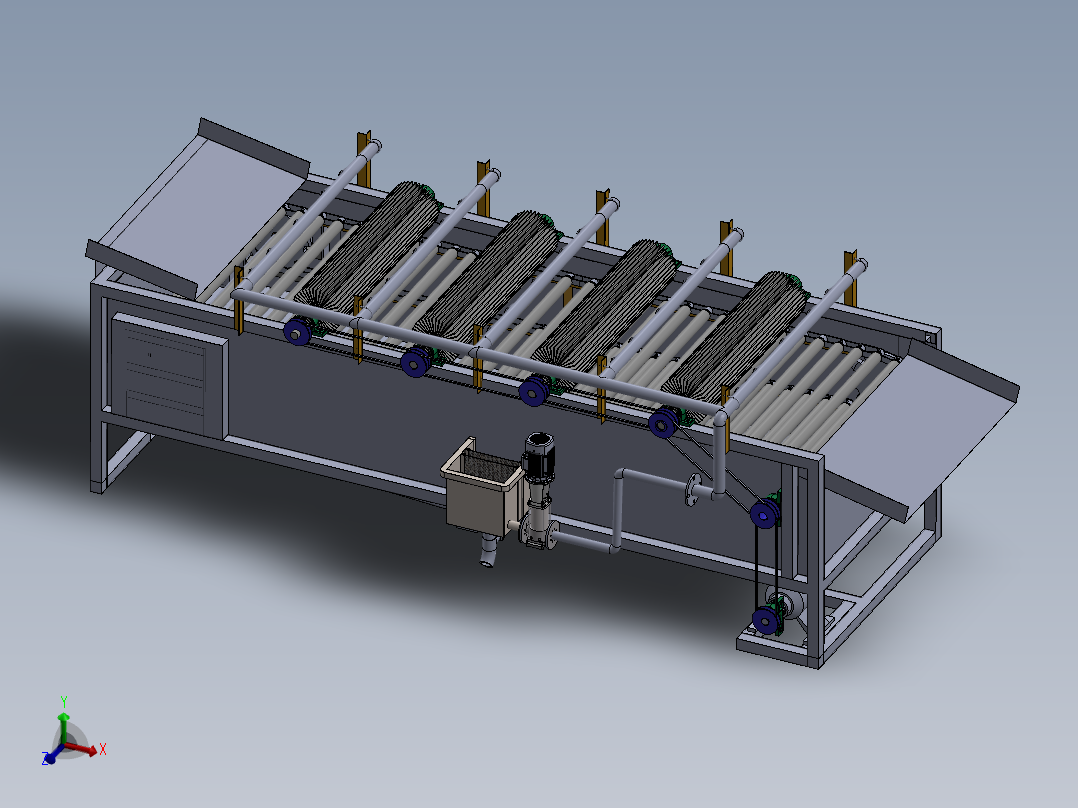1078x808 pixels.
Task: Select the right outlet chute plate
Action: (x=921, y=430)
